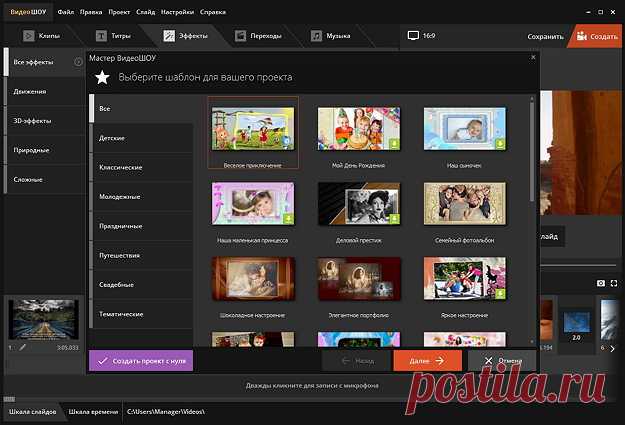Select the Детские template category
This screenshot has height=425, width=625.
(142, 138)
